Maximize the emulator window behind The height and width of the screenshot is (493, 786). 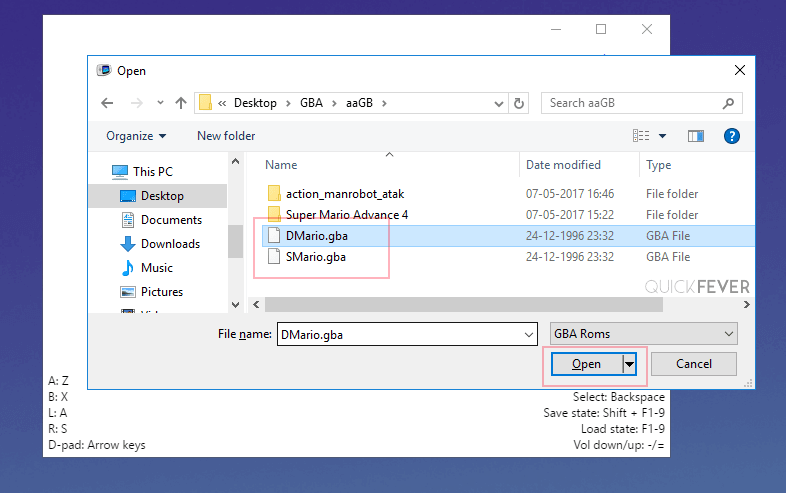(x=601, y=29)
